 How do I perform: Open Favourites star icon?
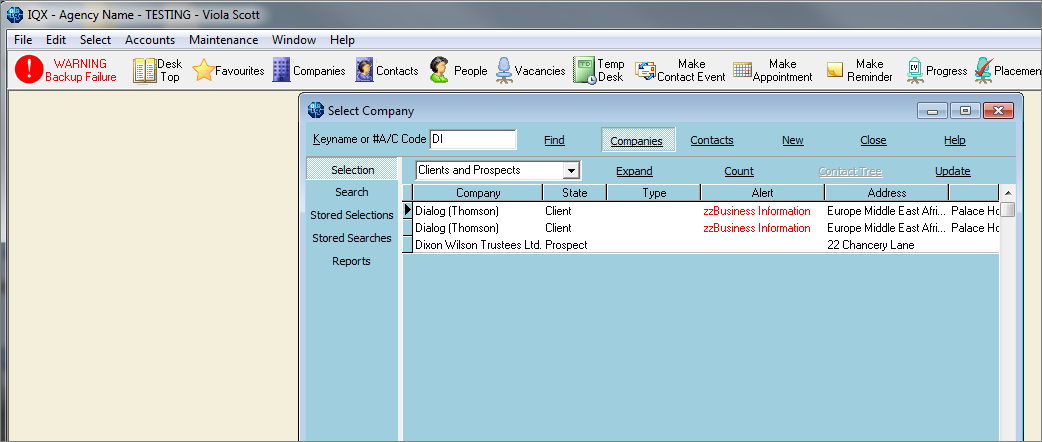coord(203,70)
